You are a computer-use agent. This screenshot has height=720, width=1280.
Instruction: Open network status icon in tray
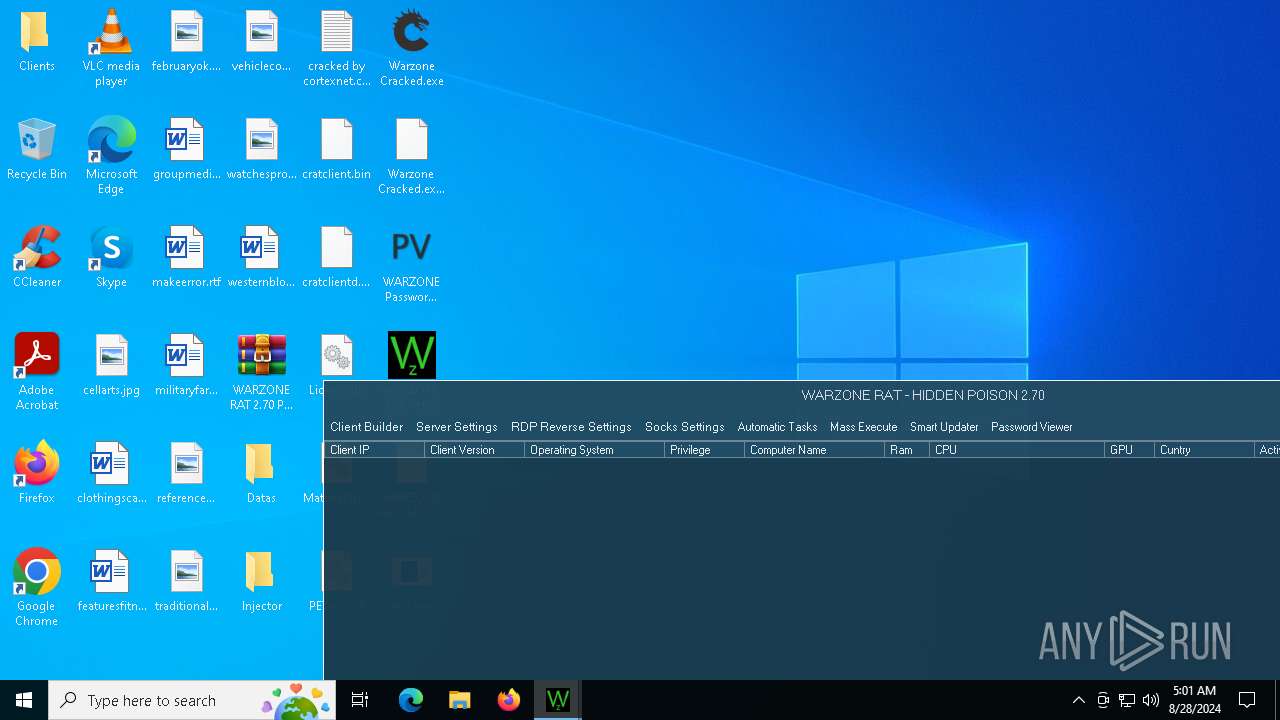coord(1127,700)
